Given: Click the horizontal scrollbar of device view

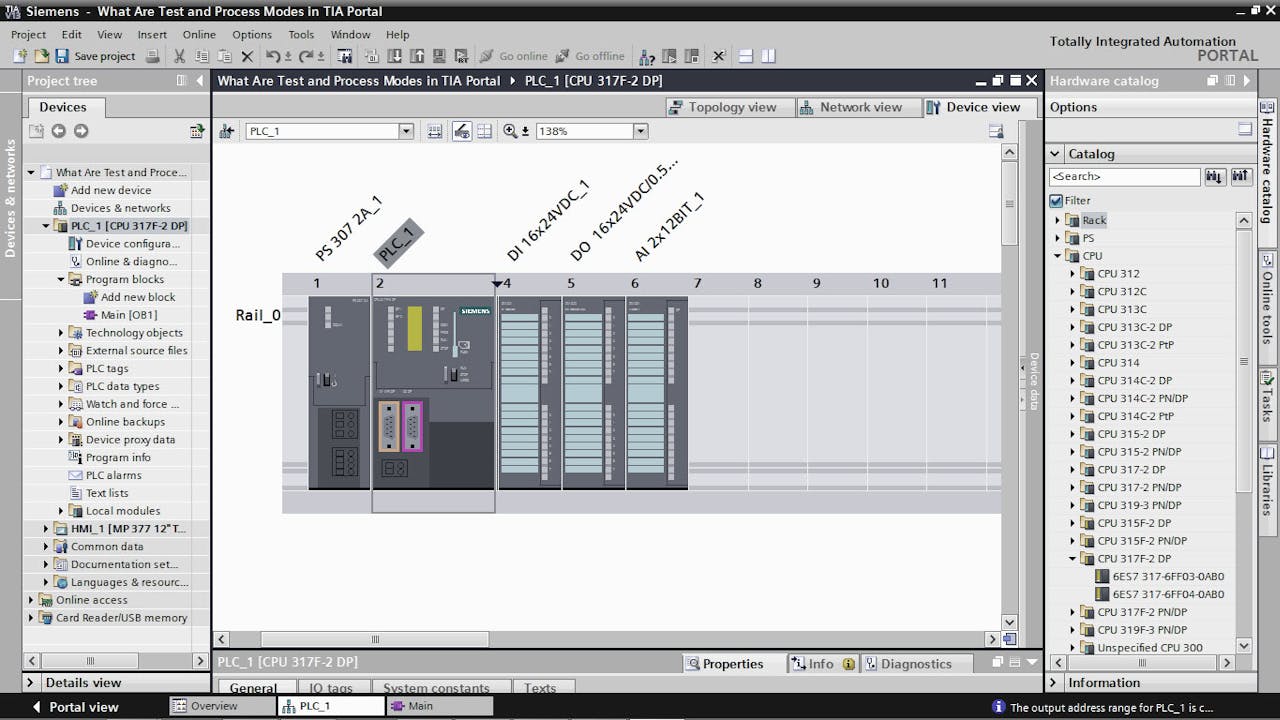Looking at the screenshot, I should pos(375,639).
